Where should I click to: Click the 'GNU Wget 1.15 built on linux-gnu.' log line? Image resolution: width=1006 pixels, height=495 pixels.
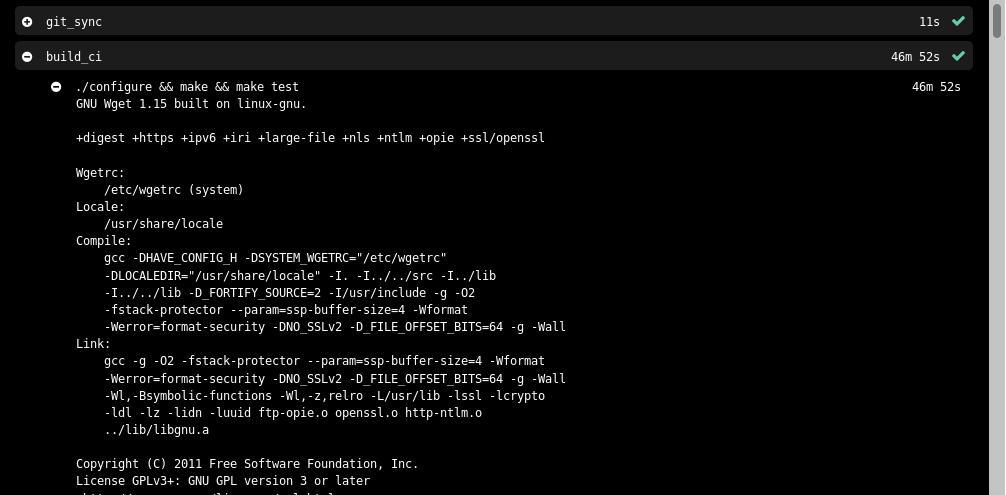(x=191, y=104)
